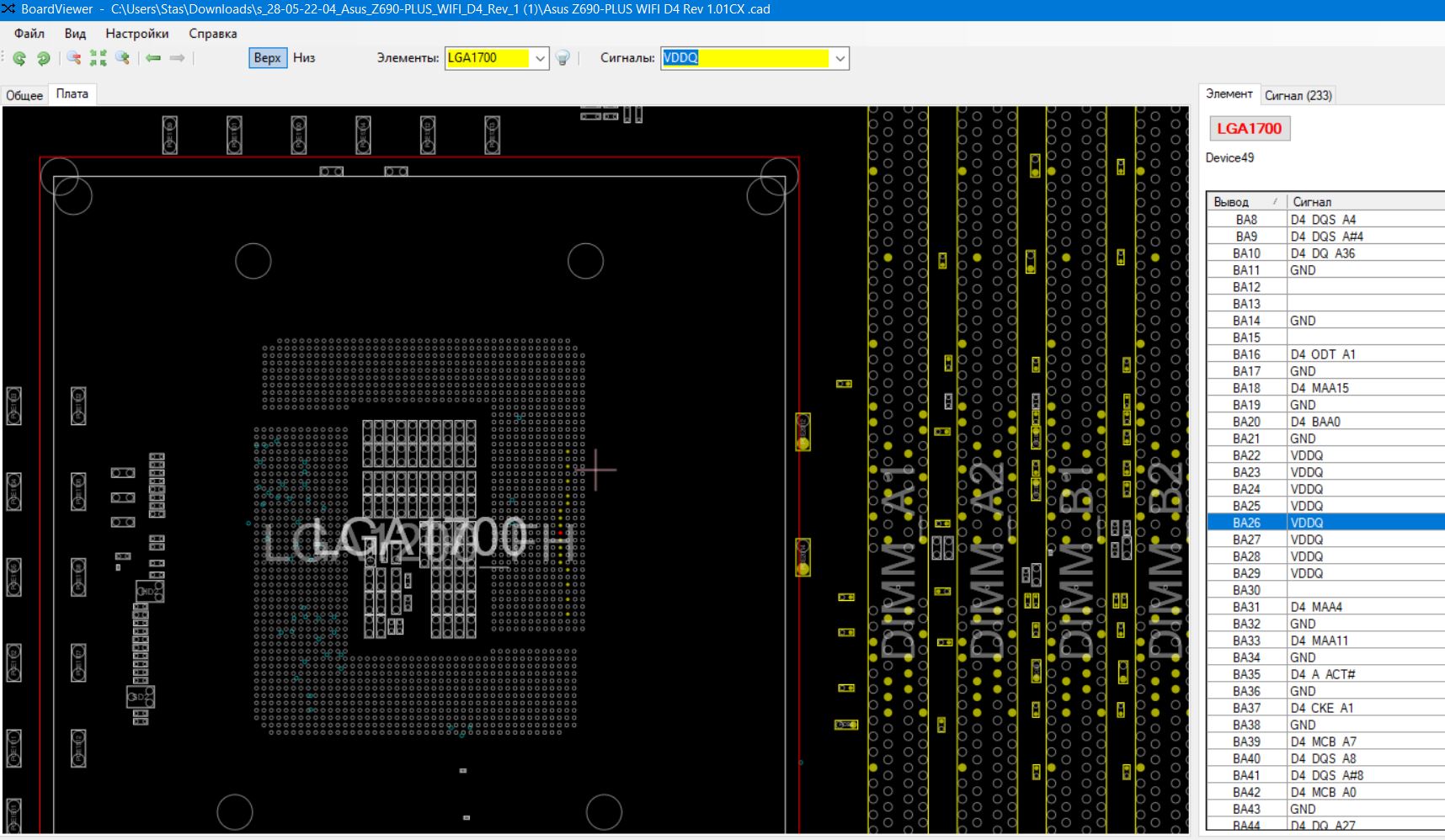Switch to the Общее tab
The image size is (1445, 840).
[x=24, y=95]
